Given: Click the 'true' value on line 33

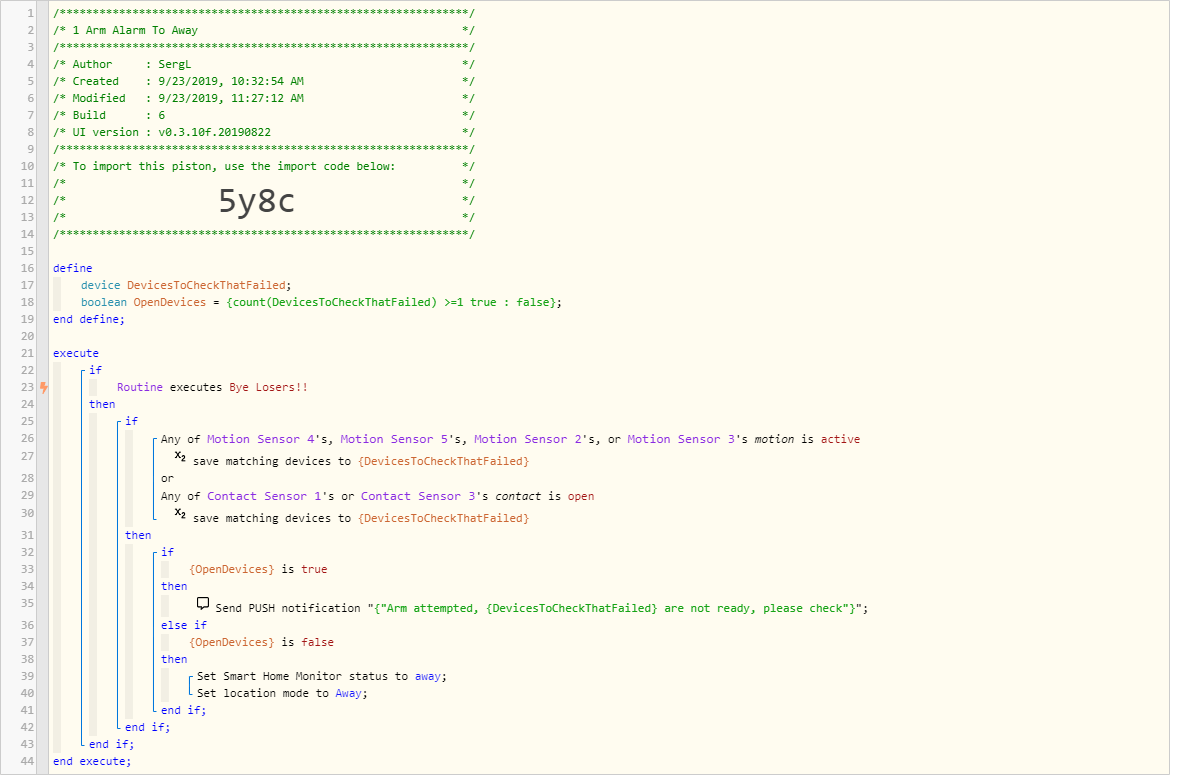Looking at the screenshot, I should pos(314,569).
